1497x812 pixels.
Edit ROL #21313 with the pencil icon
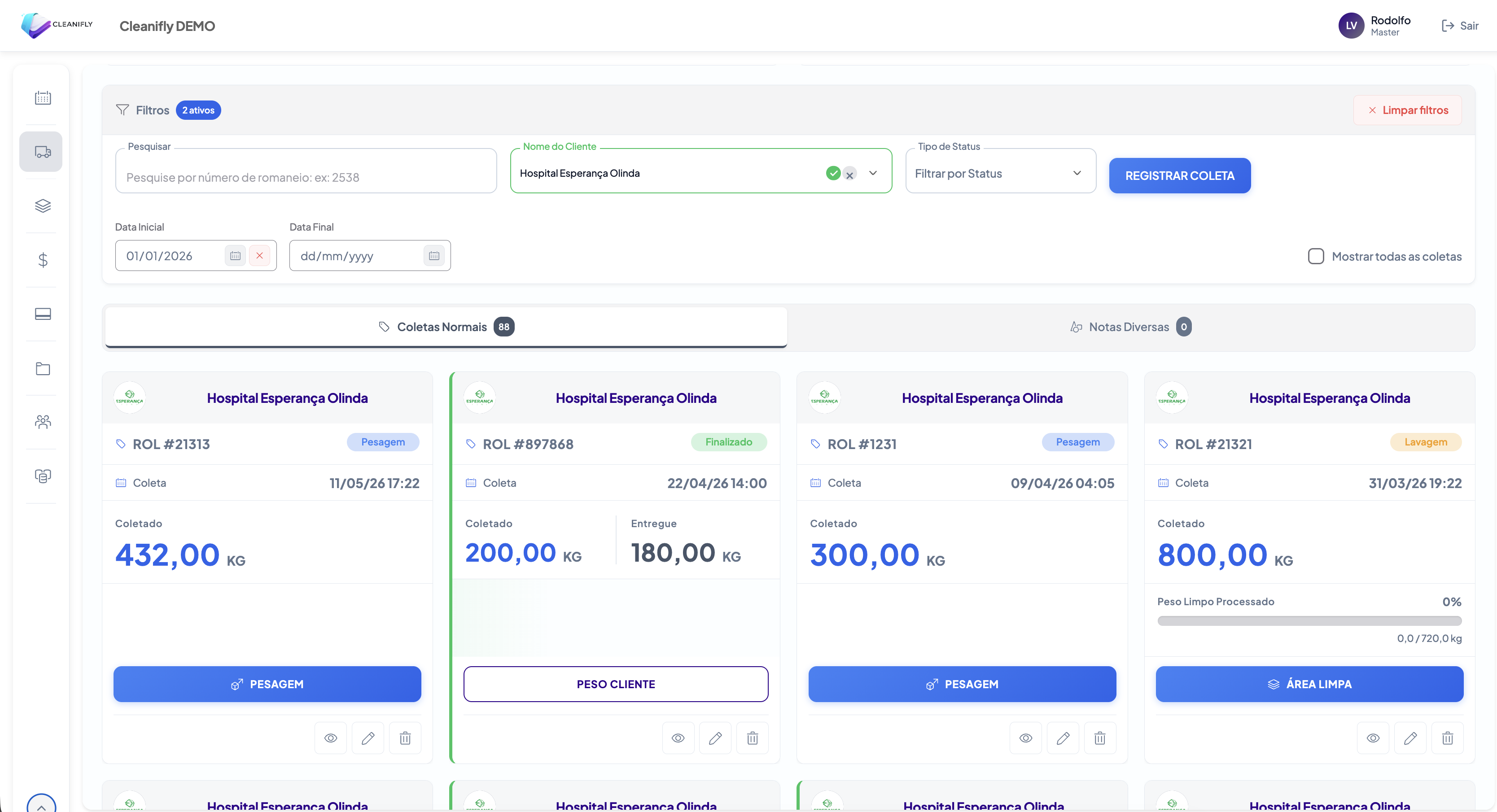coord(367,738)
